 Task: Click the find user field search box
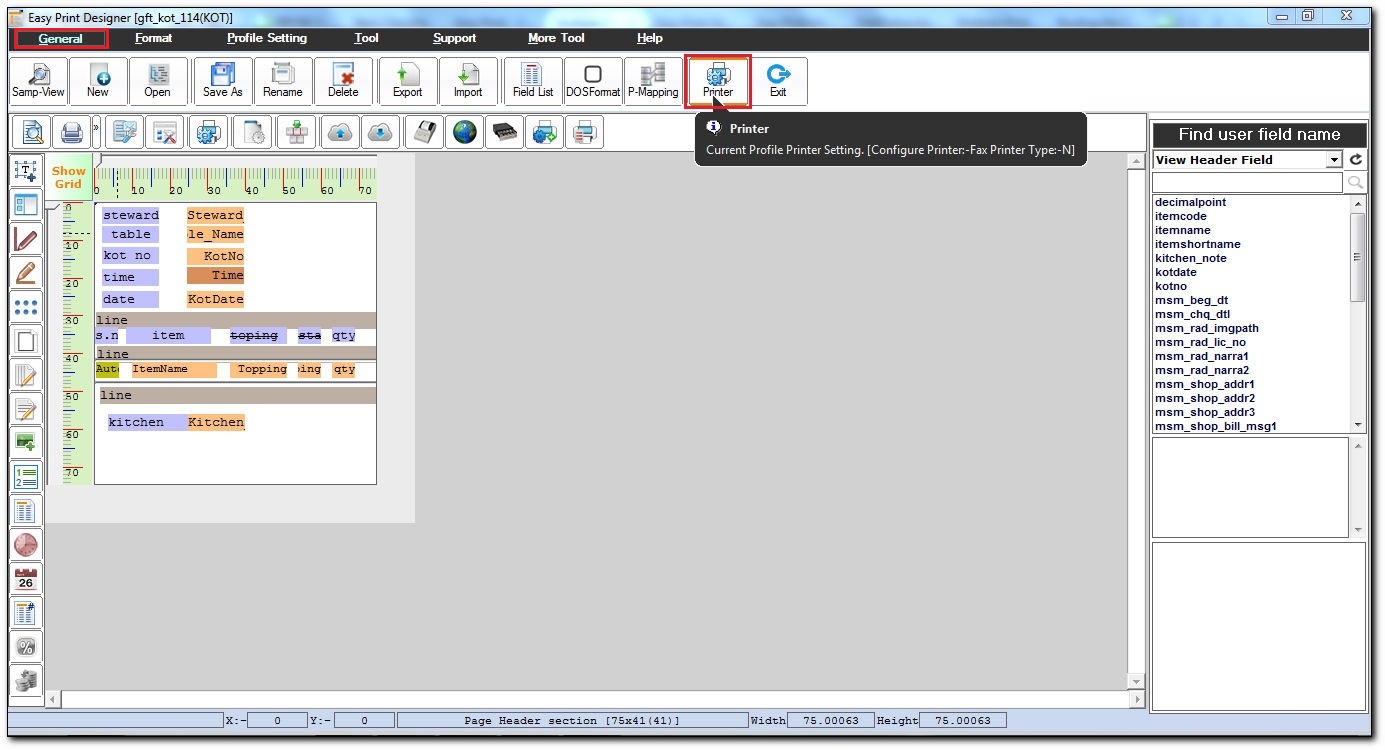[1247, 182]
